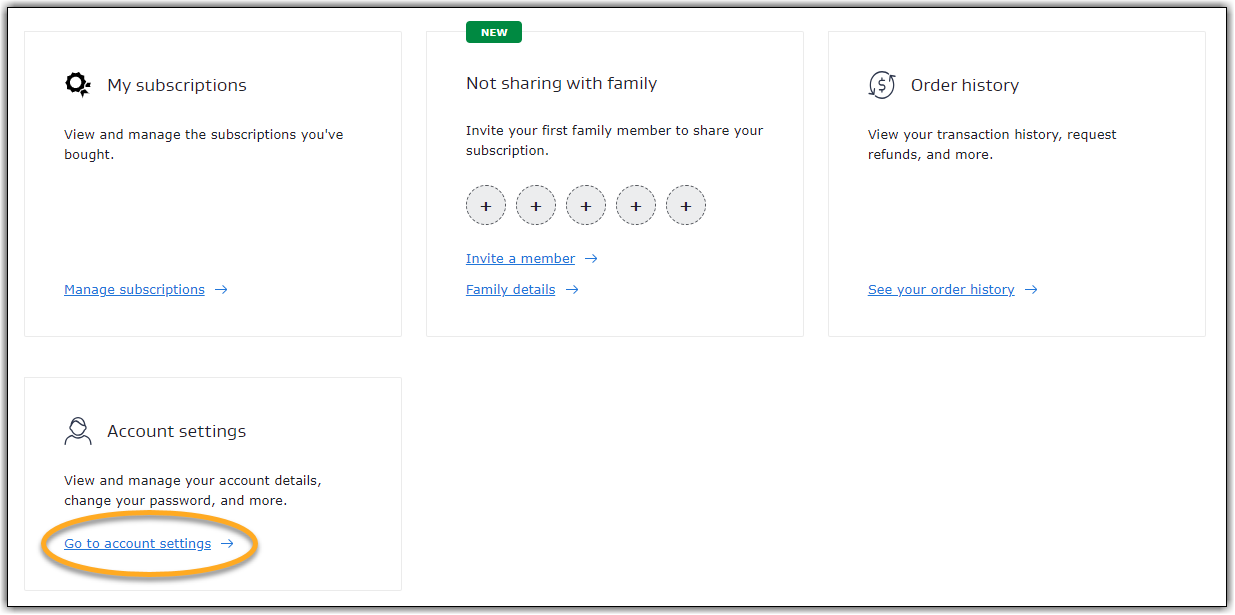Click the green NEW badge

pyautogui.click(x=494, y=32)
